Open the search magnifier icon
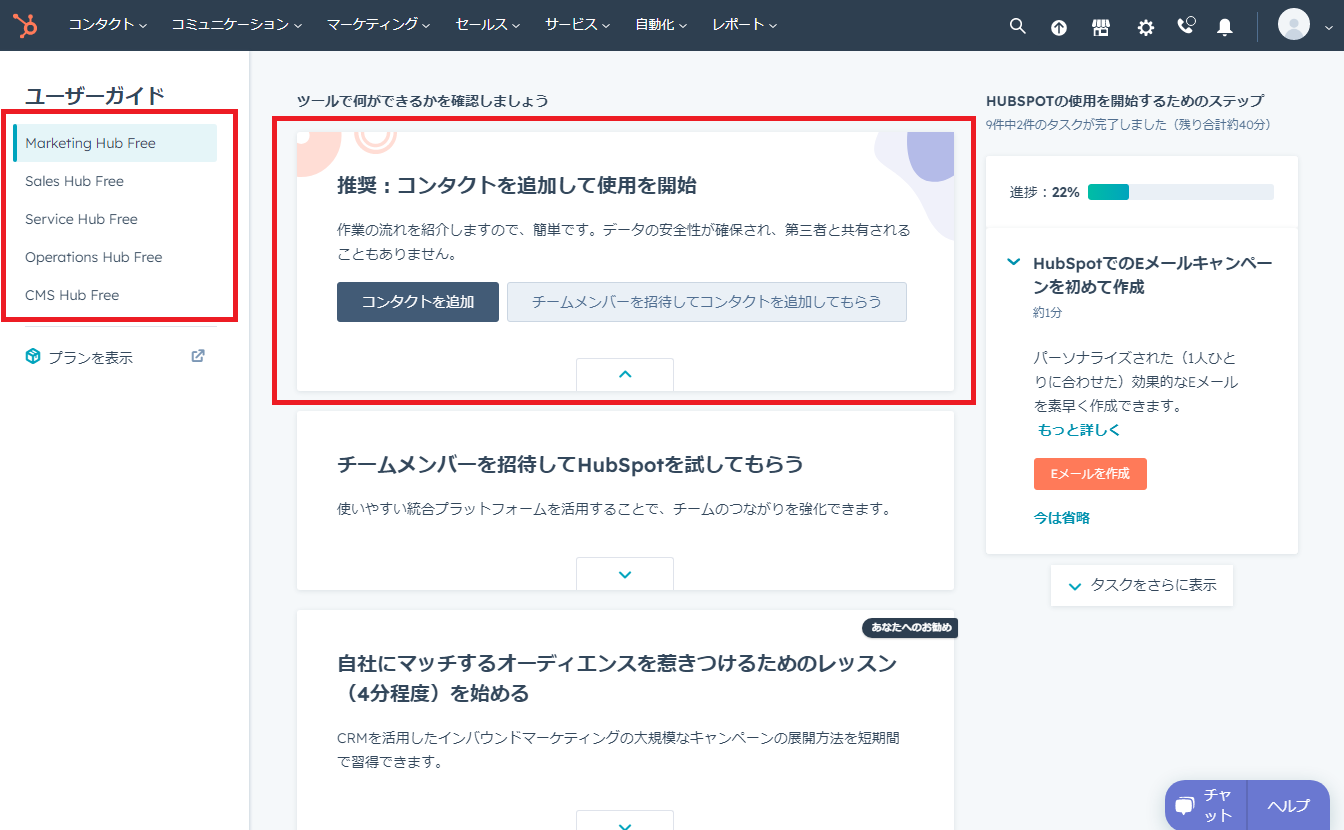Screen dimensions: 1344x830 click(x=1017, y=26)
